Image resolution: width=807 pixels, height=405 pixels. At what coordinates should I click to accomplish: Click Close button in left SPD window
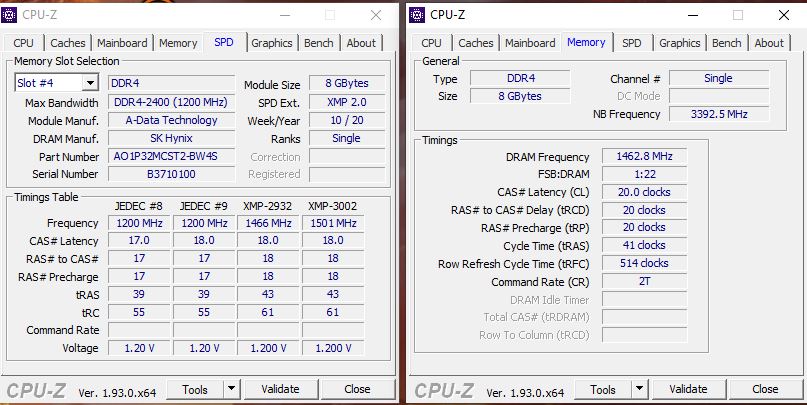coord(357,390)
